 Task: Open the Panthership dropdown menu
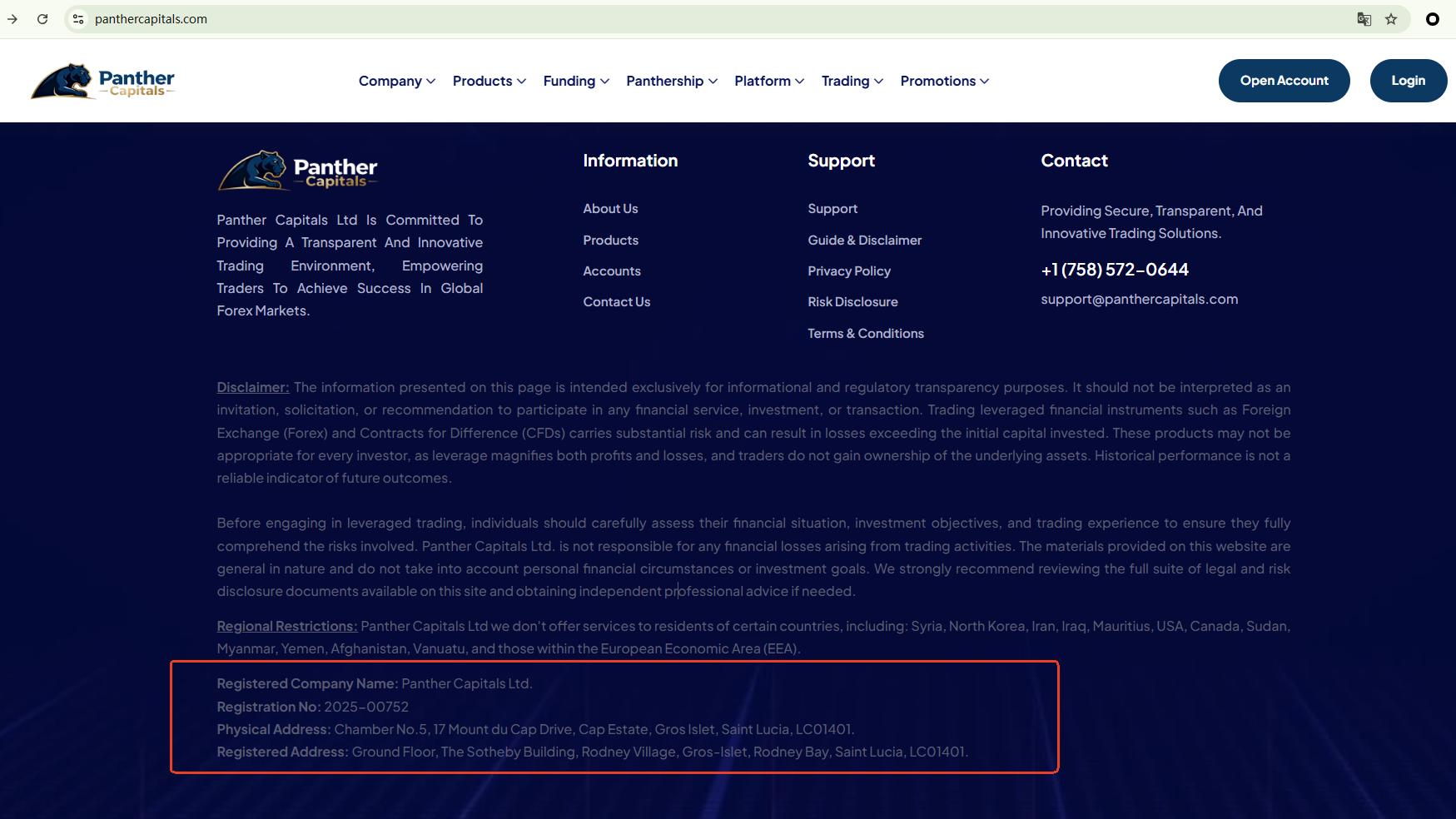tap(672, 81)
